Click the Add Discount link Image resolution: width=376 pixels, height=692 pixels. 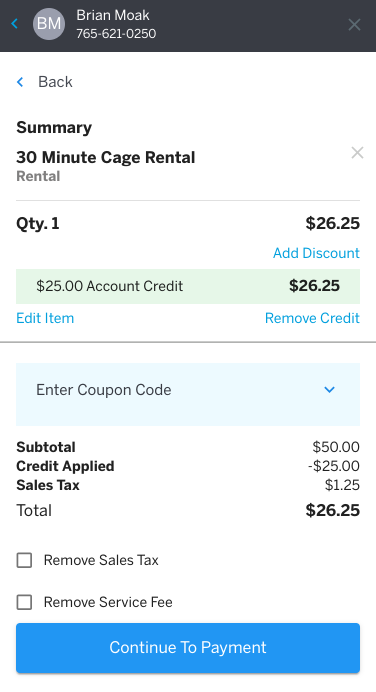pyautogui.click(x=316, y=253)
